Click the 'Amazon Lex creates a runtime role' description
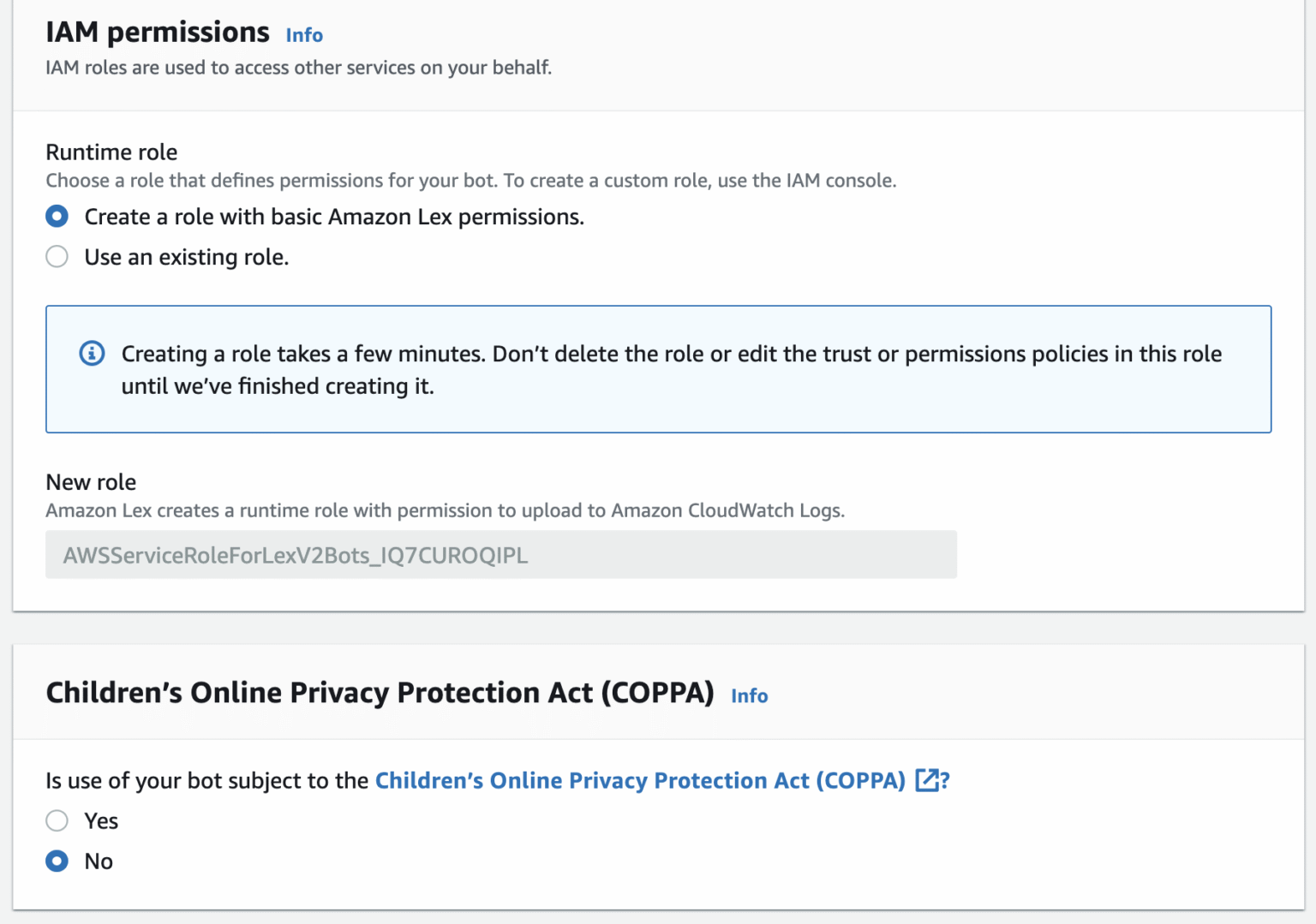The width and height of the screenshot is (1316, 924). (x=446, y=510)
